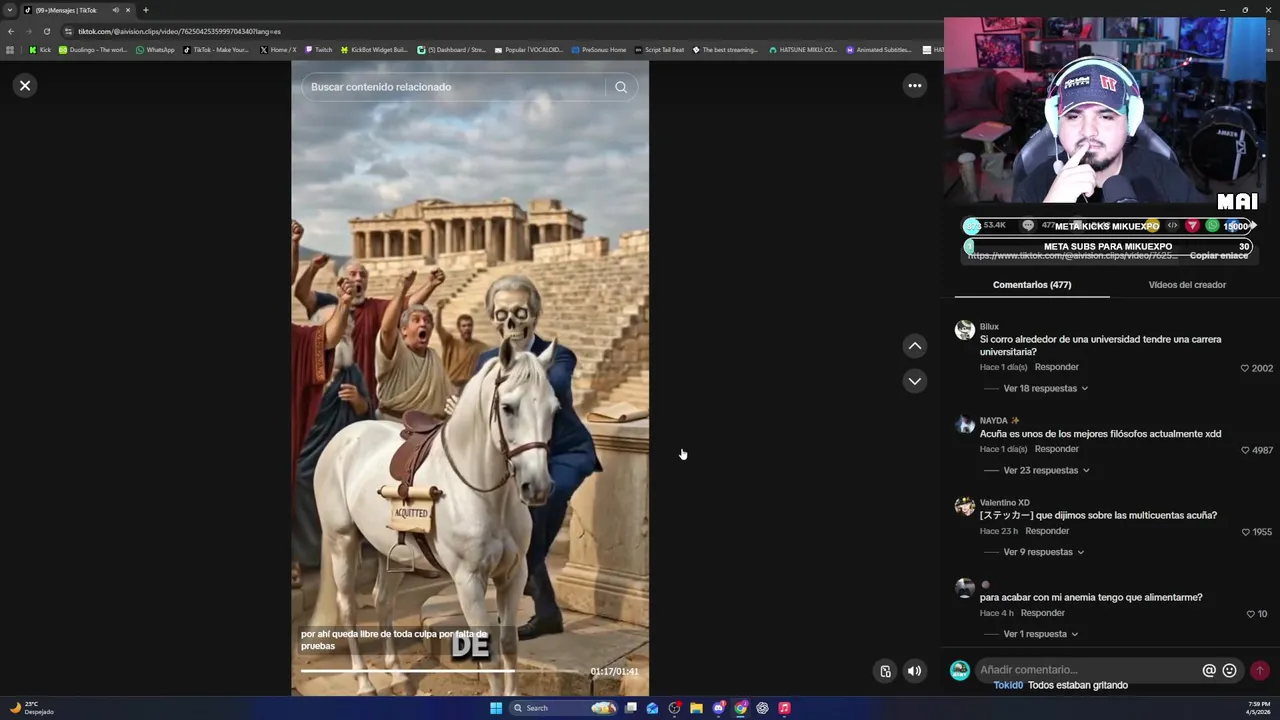Open the Home / X bookmark
Screen dimensions: 1280x720
[x=278, y=50]
